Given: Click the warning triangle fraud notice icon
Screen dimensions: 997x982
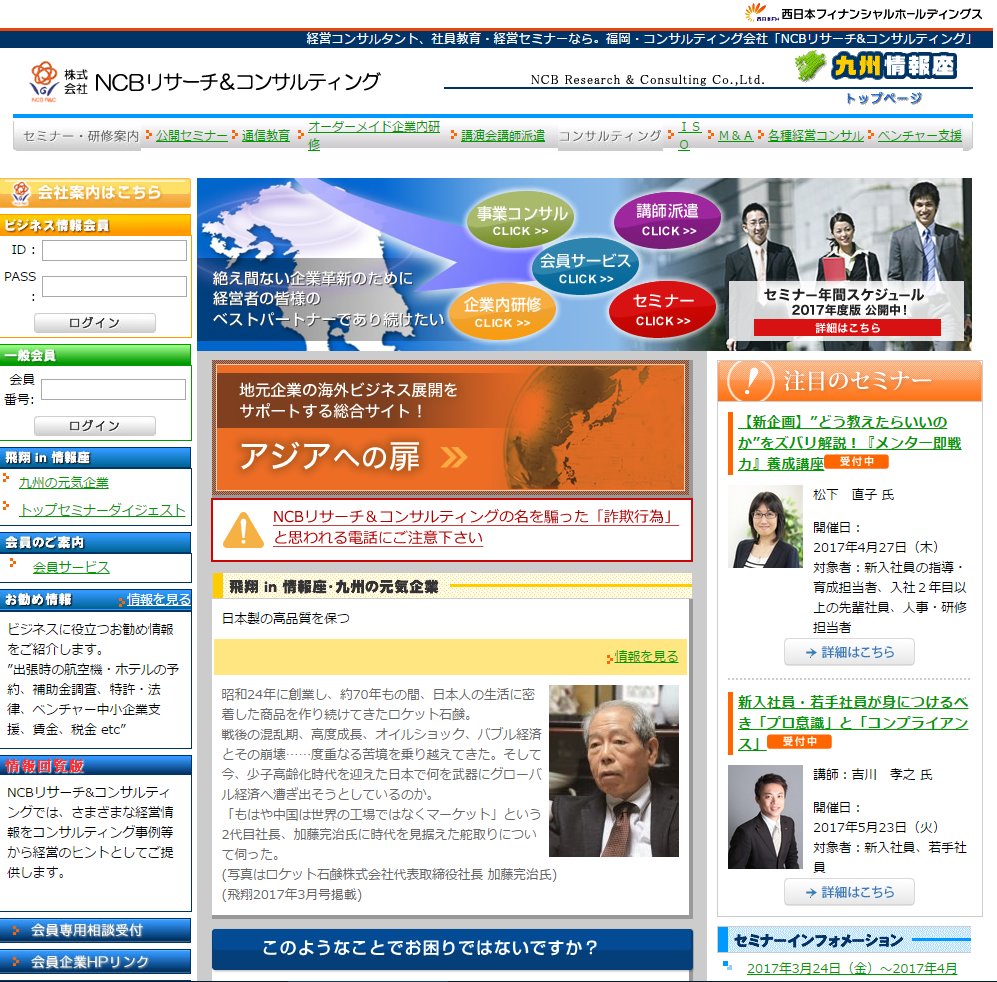Looking at the screenshot, I should click(243, 529).
